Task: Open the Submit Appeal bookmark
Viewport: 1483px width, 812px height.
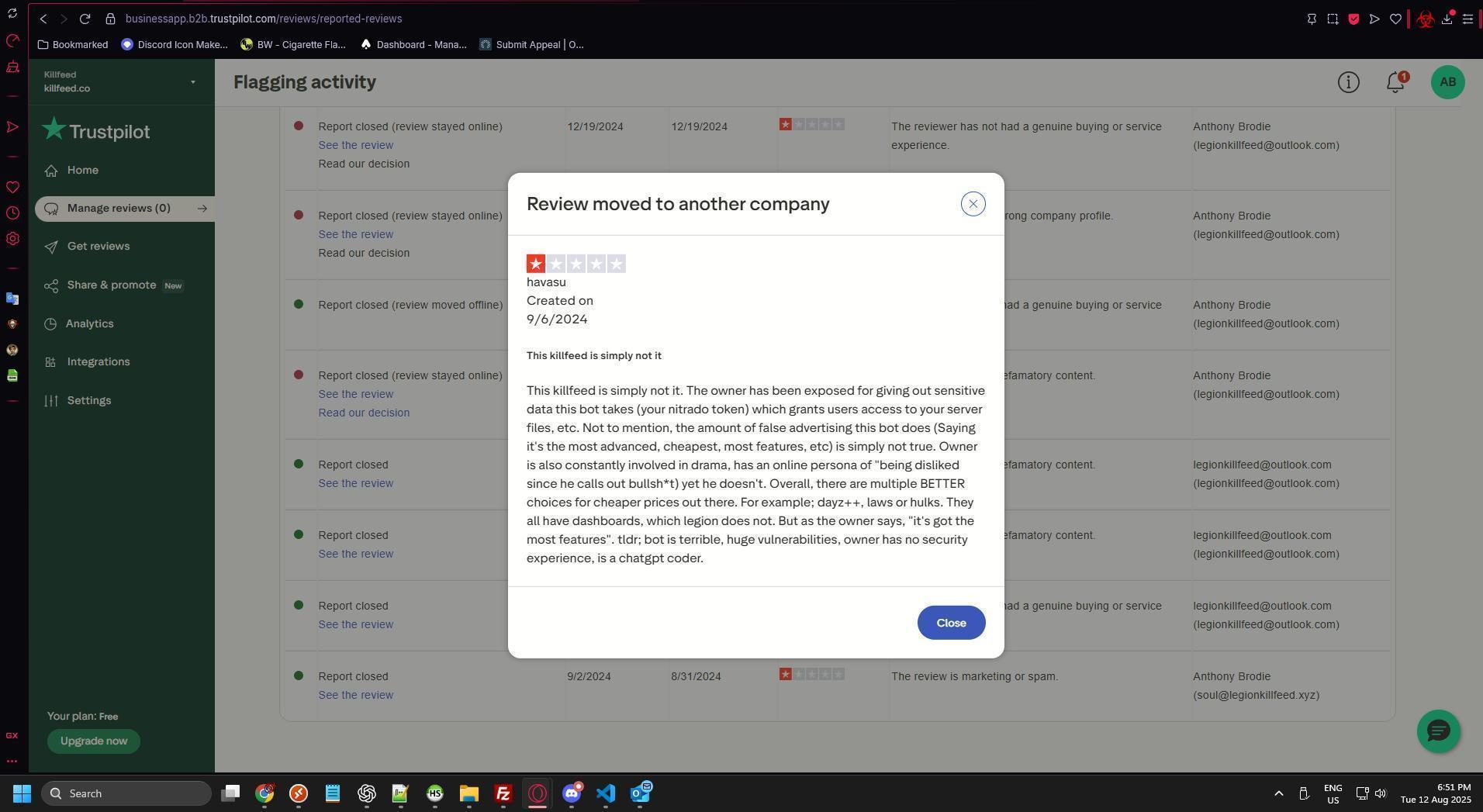Action: [531, 45]
